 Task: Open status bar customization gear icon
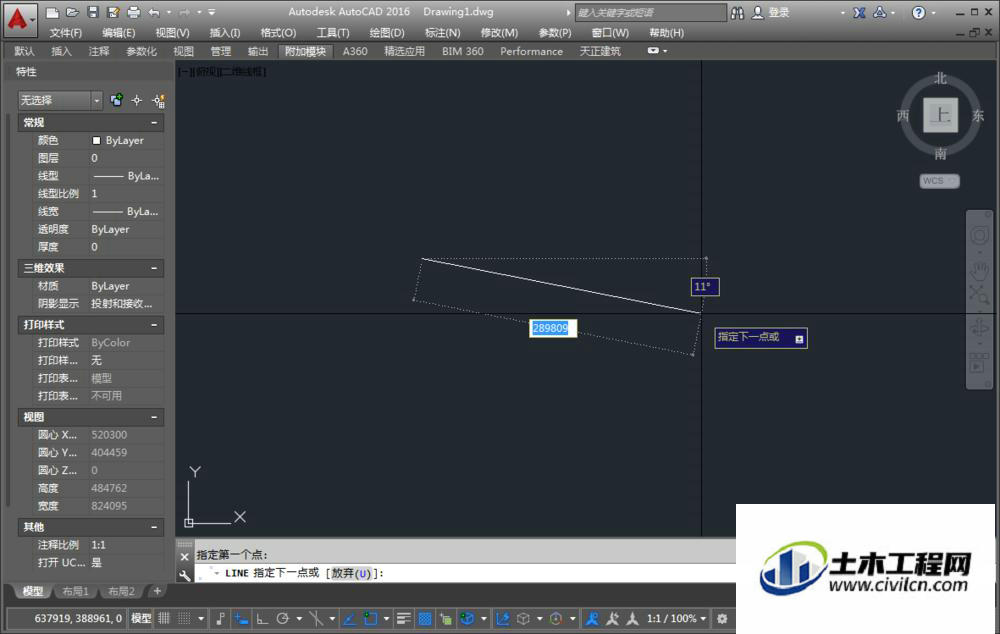click(x=722, y=618)
